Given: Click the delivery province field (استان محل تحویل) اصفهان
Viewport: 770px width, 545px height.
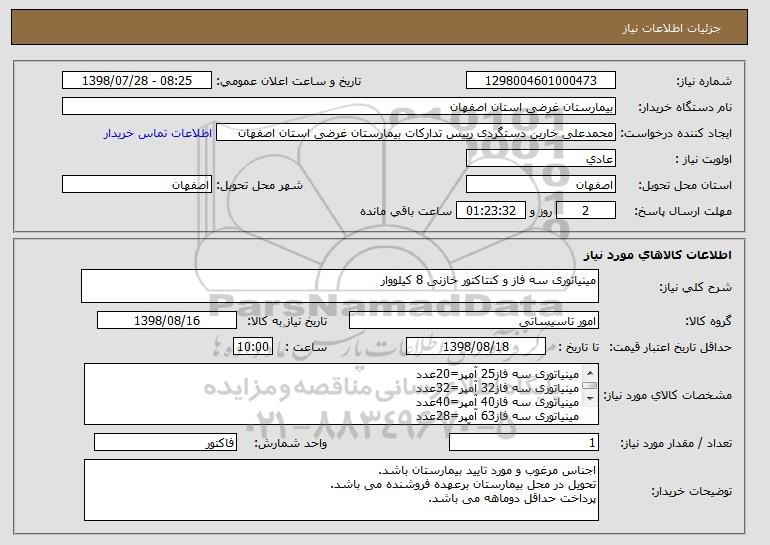Looking at the screenshot, I should pos(541,185).
